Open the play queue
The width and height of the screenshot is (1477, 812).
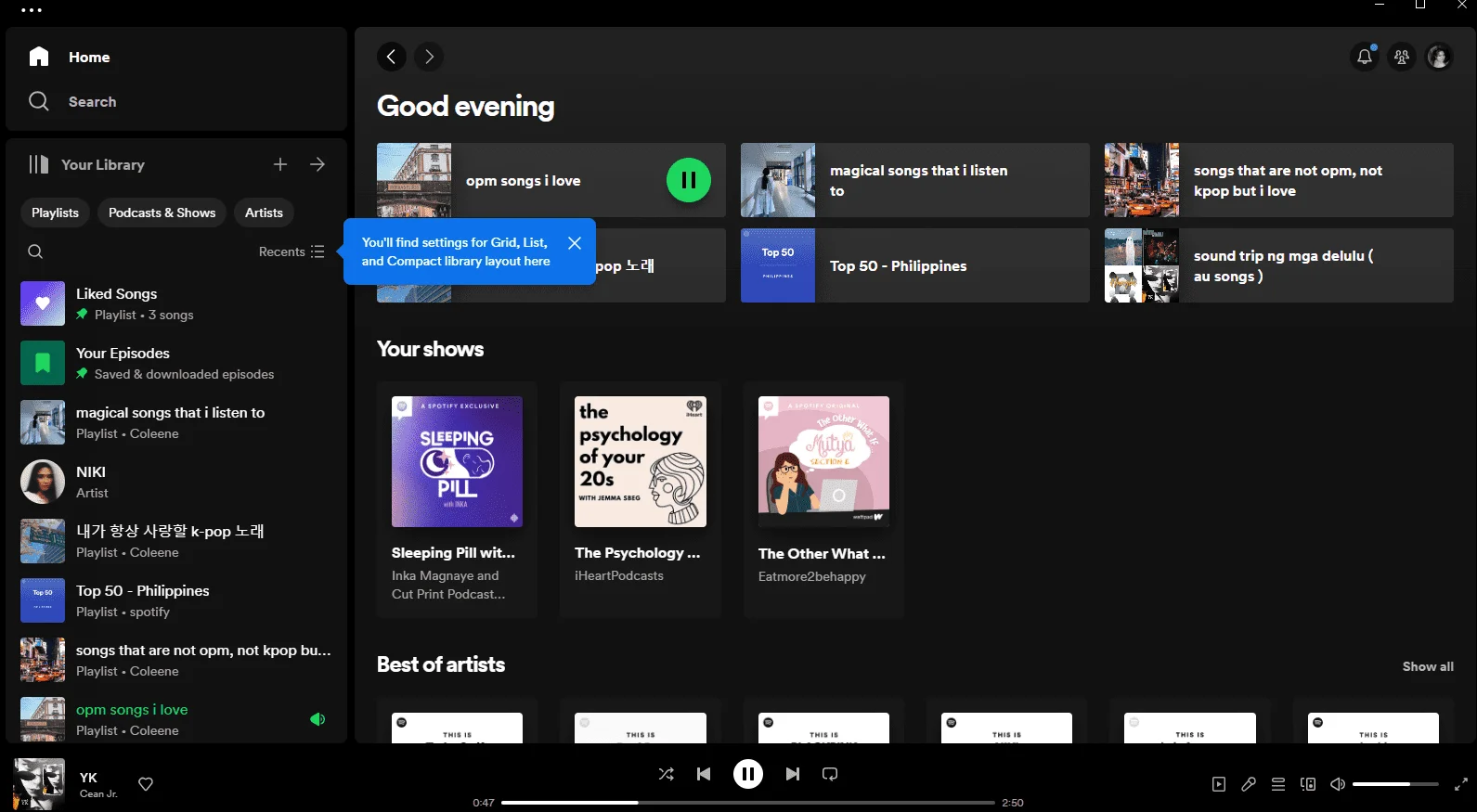coord(1278,784)
